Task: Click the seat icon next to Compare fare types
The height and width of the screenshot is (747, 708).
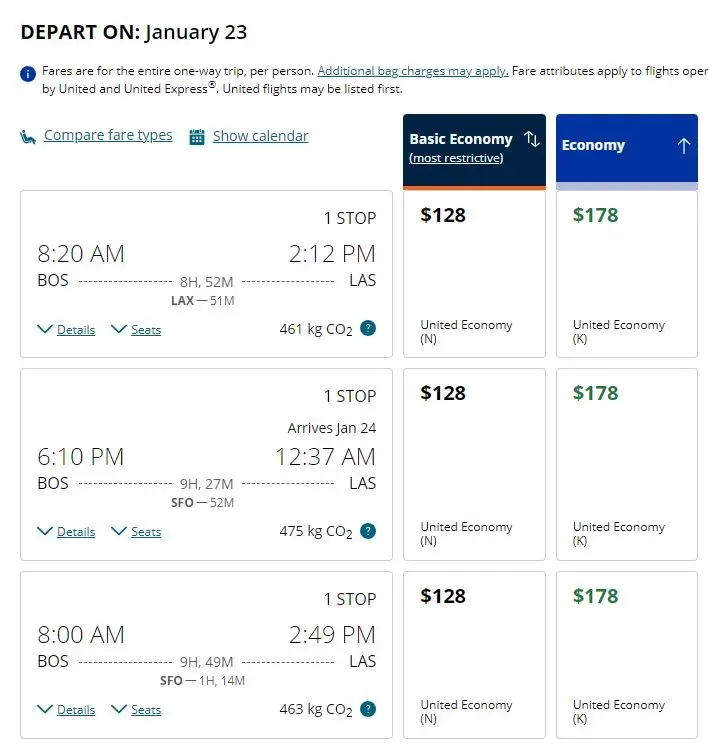Action: 28,137
